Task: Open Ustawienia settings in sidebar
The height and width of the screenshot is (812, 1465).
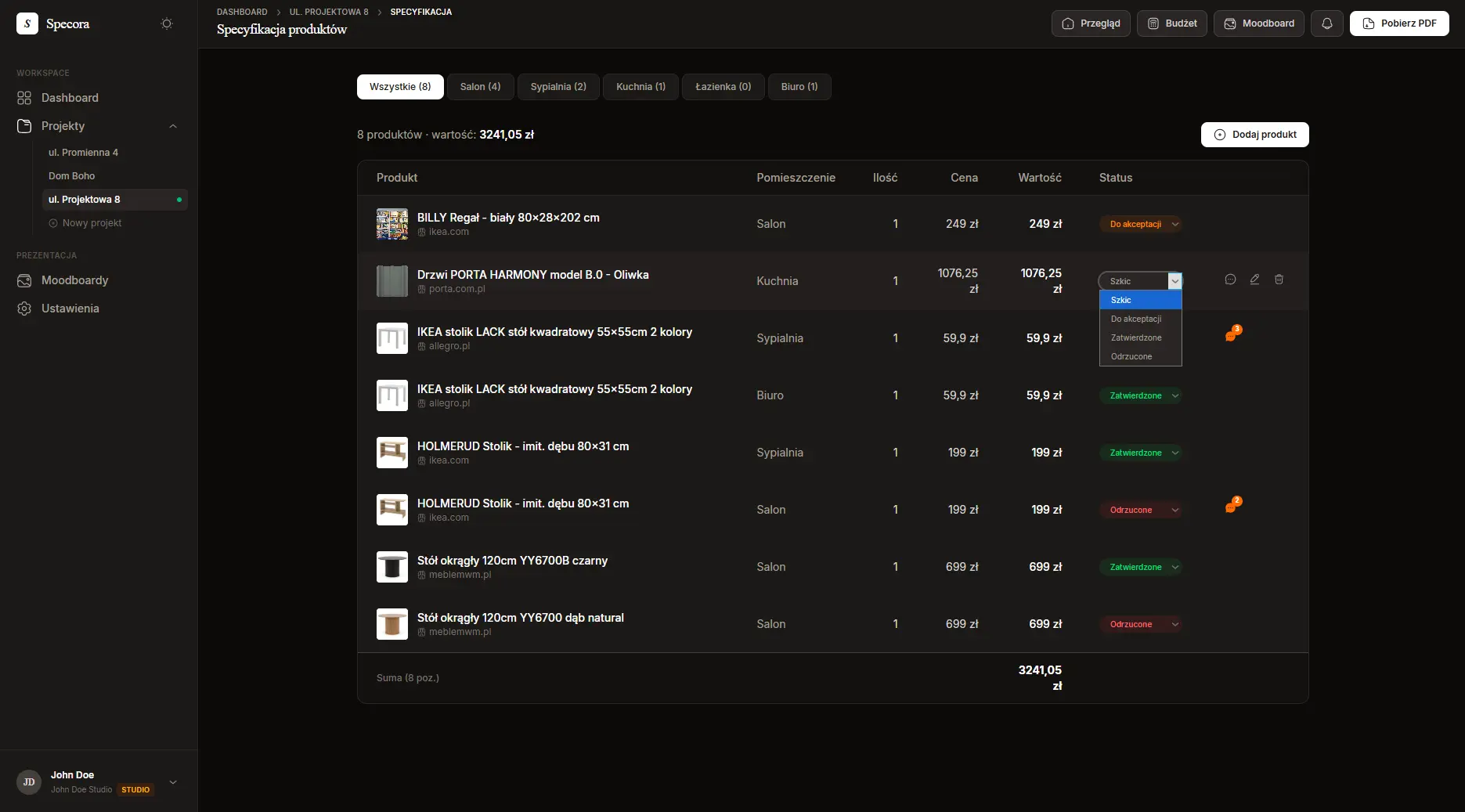Action: click(70, 309)
